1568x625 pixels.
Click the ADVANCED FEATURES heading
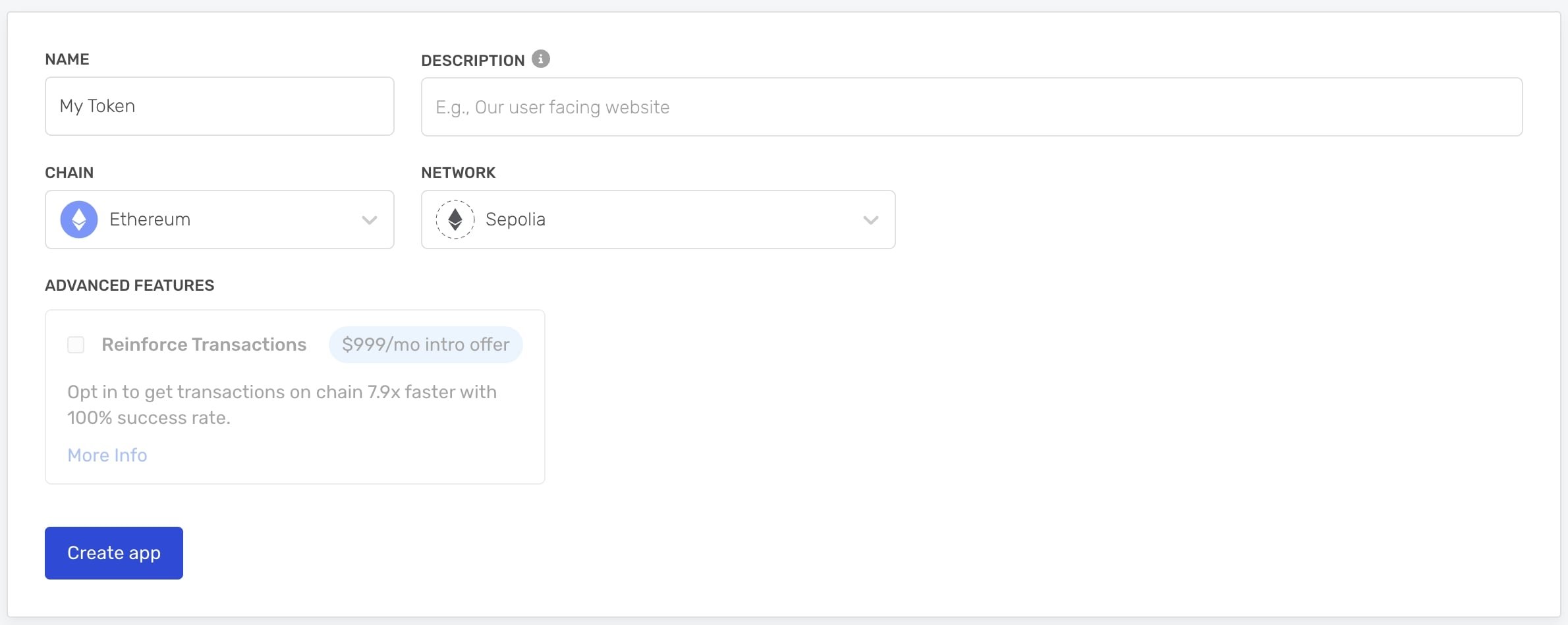(x=130, y=285)
